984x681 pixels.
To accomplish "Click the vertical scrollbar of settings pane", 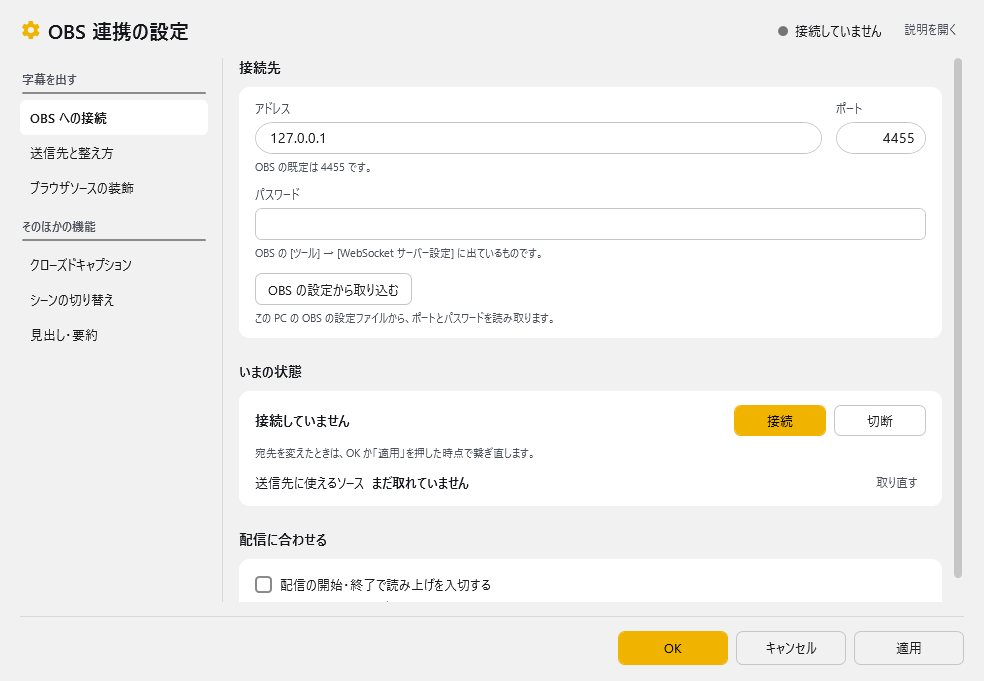I will (958, 318).
